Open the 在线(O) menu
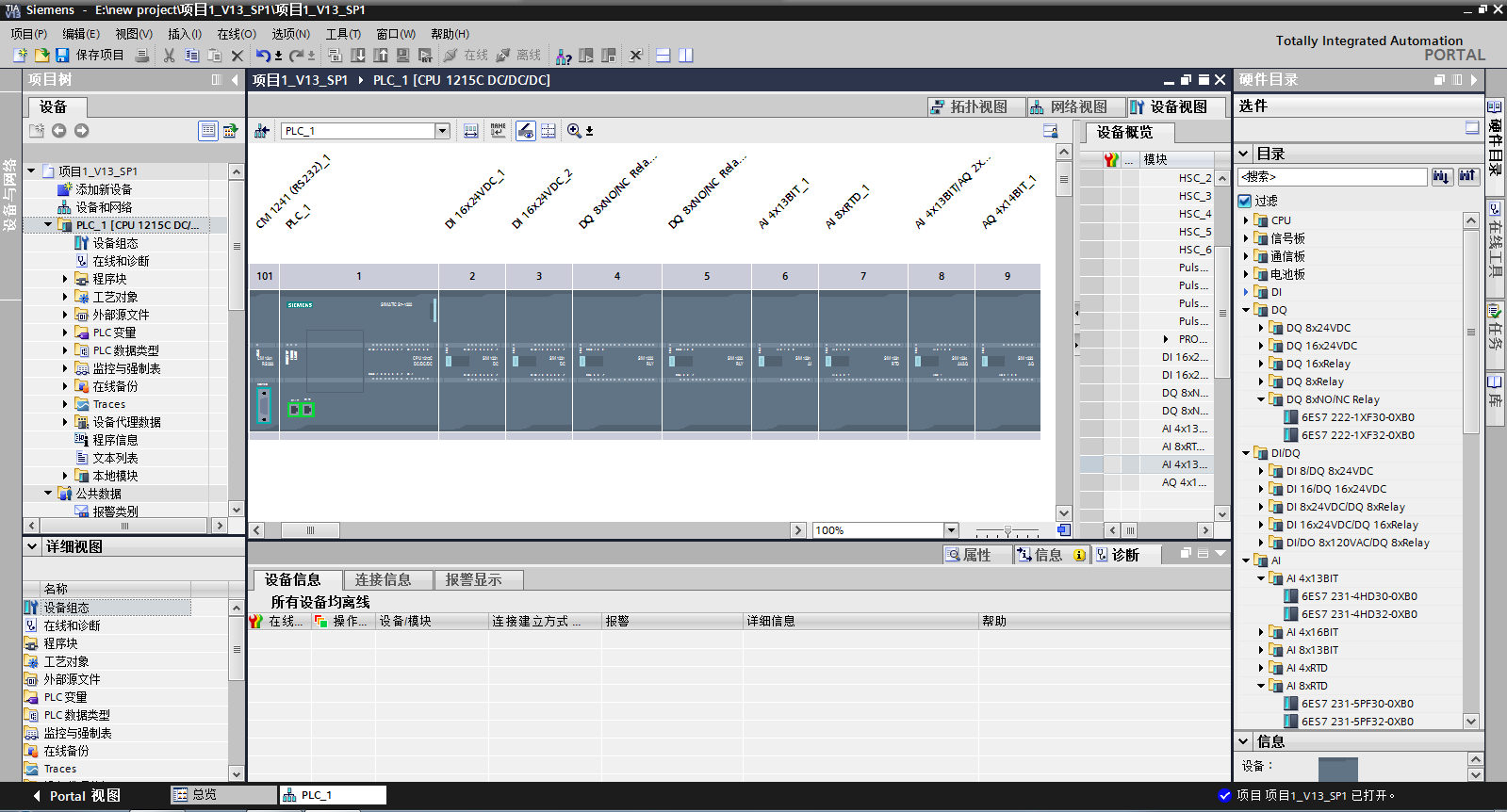 point(236,34)
